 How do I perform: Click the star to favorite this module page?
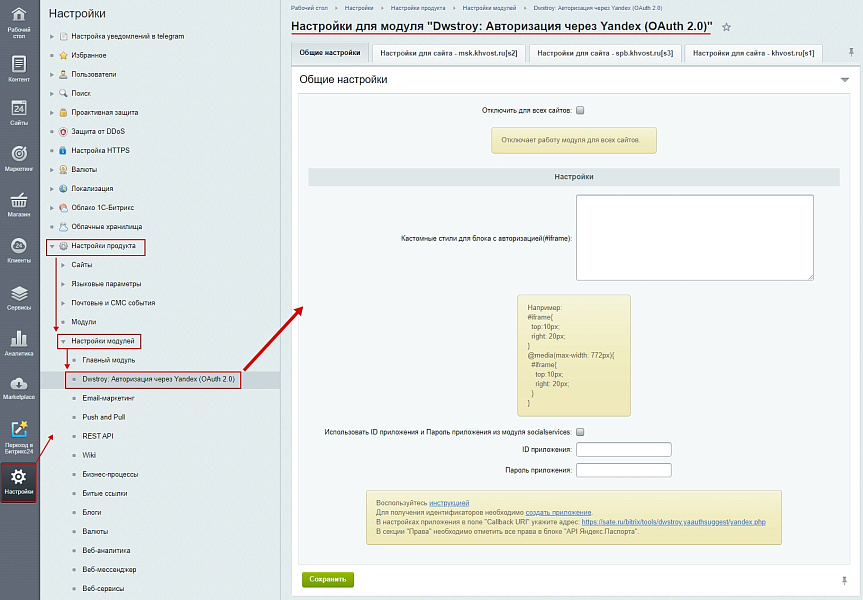pyautogui.click(x=726, y=27)
